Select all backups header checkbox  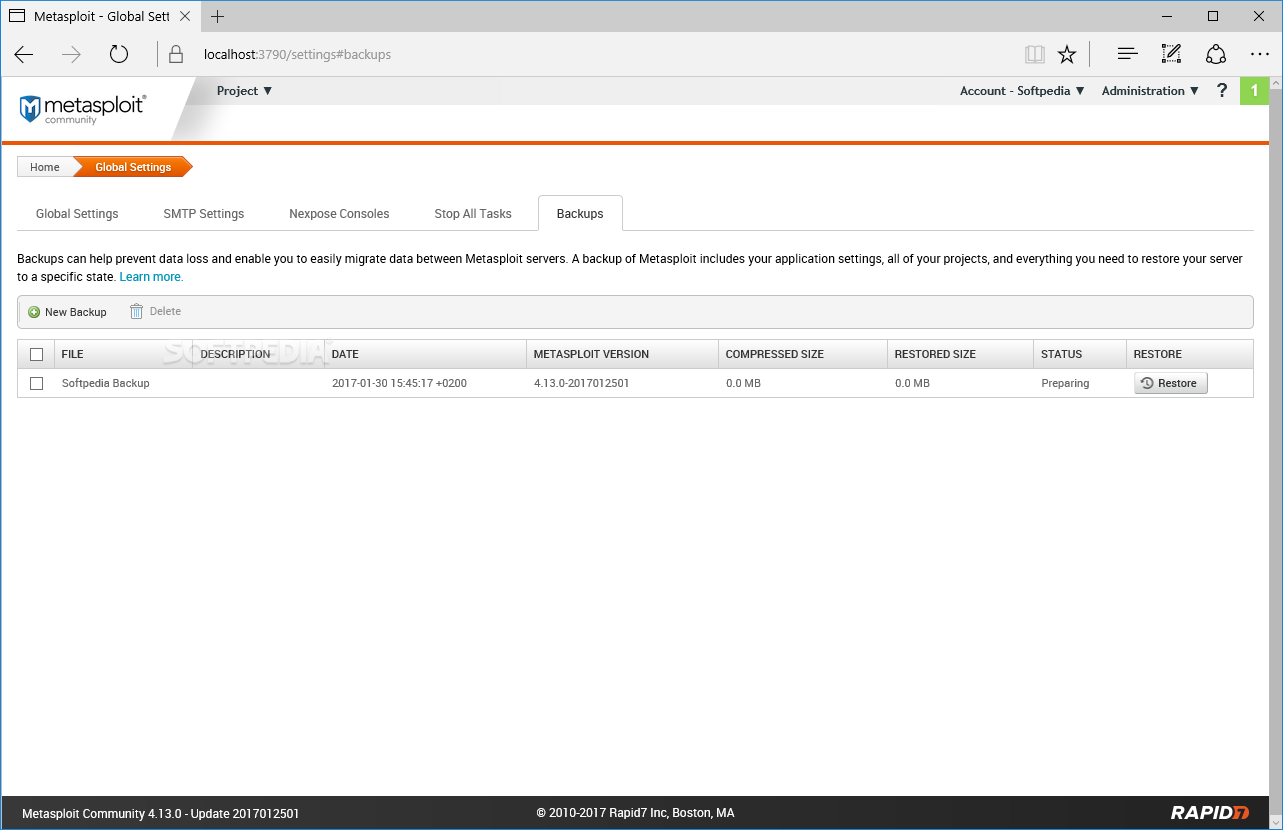[x=37, y=354]
